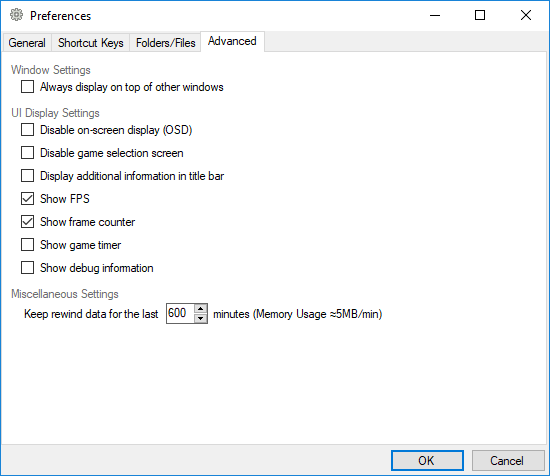Check Disable on-screen display (OSD)
This screenshot has width=550, height=476.
click(27, 130)
